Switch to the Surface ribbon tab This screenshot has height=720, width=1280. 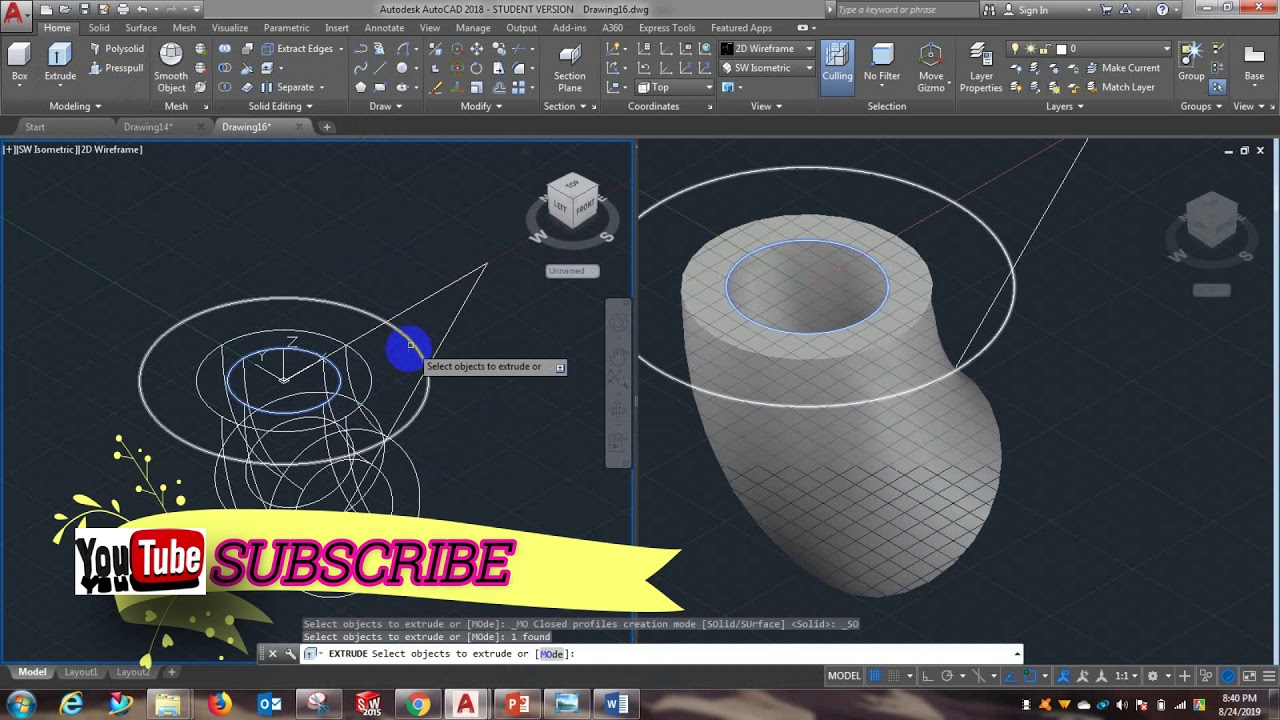140,28
